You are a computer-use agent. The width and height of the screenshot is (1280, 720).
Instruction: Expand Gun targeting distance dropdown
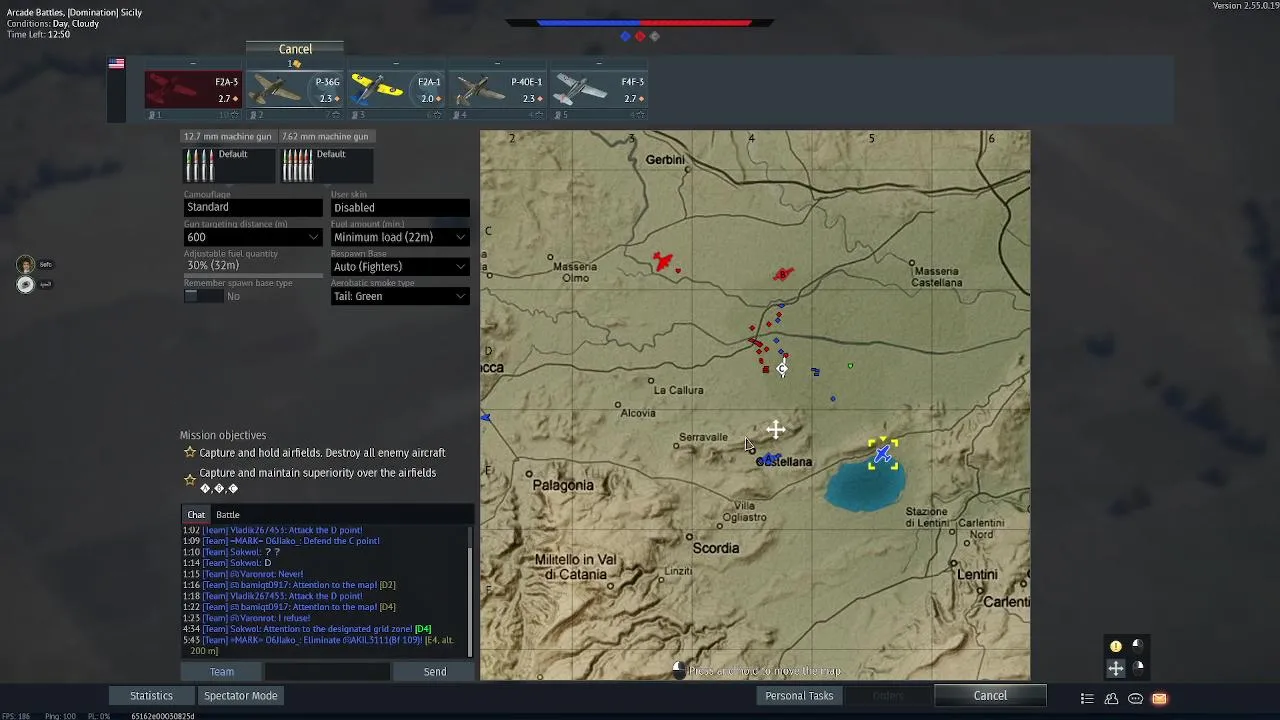pyautogui.click(x=253, y=237)
